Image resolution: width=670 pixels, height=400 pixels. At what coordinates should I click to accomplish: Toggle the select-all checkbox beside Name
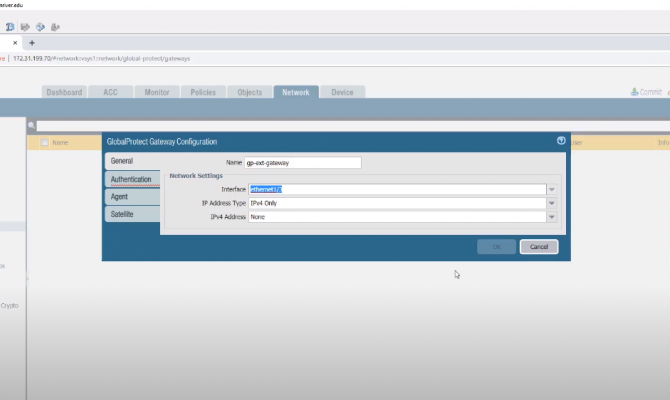click(44, 142)
